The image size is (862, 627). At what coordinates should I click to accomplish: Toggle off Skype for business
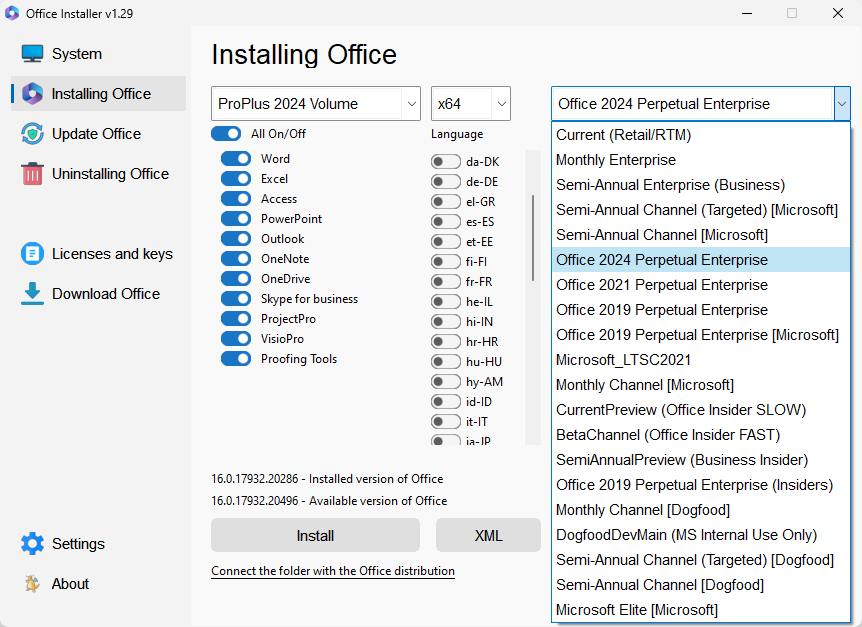(236, 298)
